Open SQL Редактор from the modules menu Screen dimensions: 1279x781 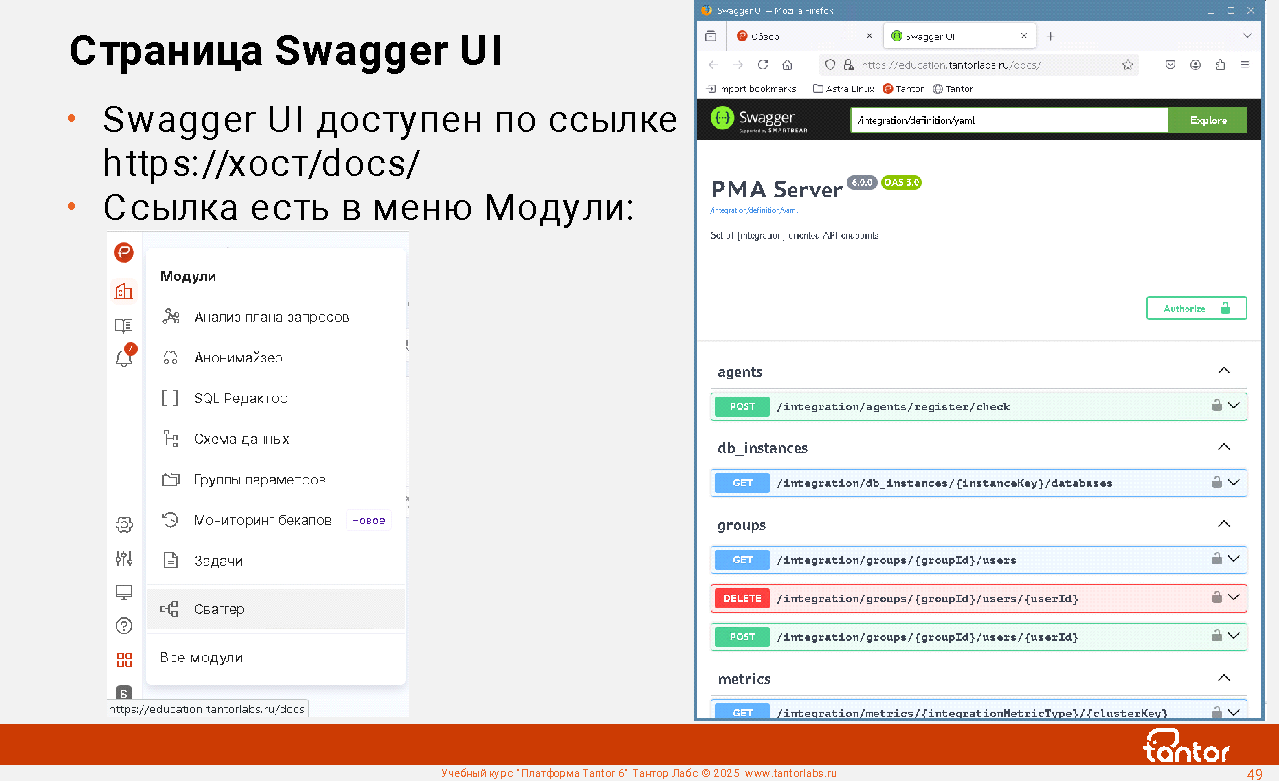tap(240, 398)
